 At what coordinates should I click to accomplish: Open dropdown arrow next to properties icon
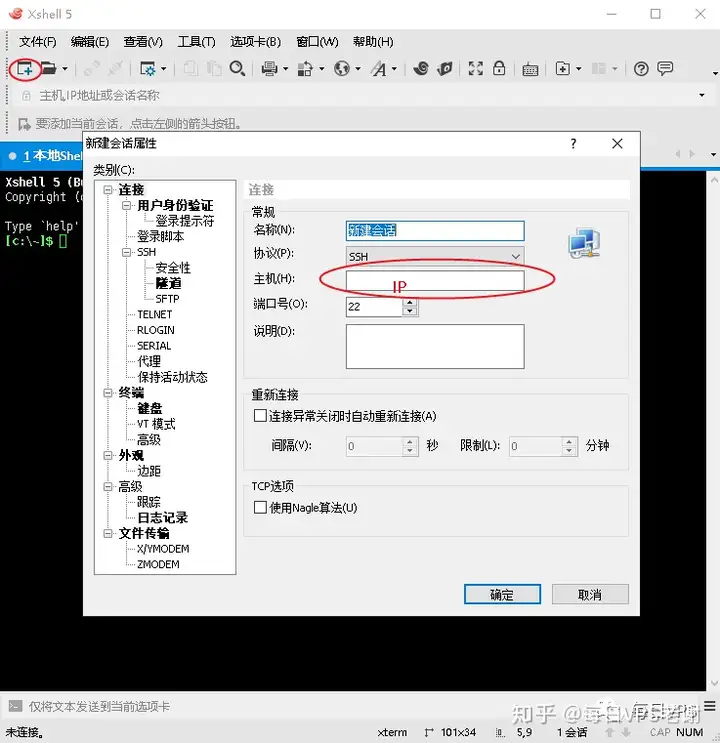(x=164, y=69)
